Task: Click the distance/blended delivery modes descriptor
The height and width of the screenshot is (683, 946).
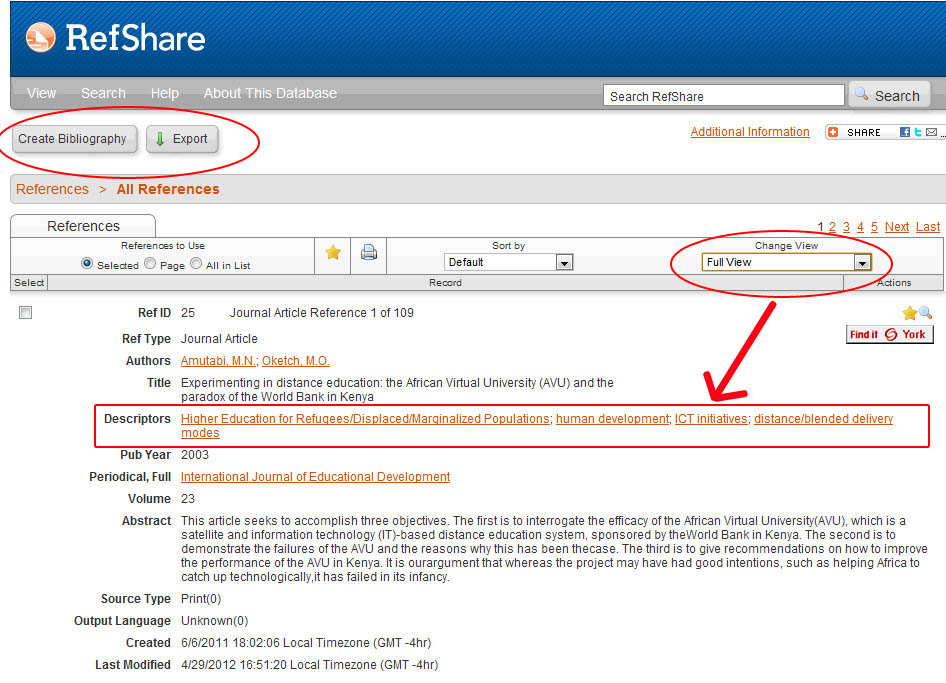Action: pyautogui.click(x=824, y=419)
